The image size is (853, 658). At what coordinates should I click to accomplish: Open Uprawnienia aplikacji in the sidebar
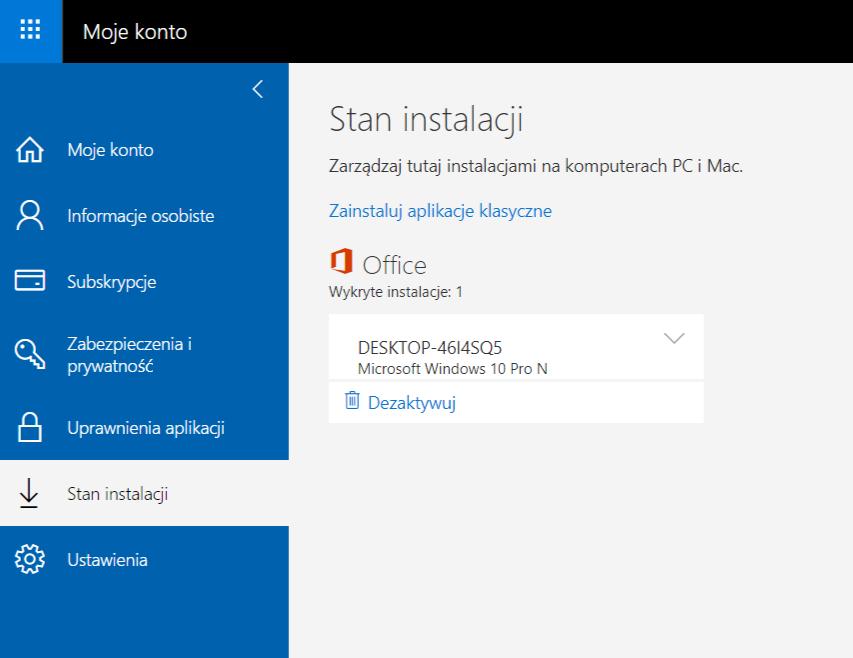144,427
